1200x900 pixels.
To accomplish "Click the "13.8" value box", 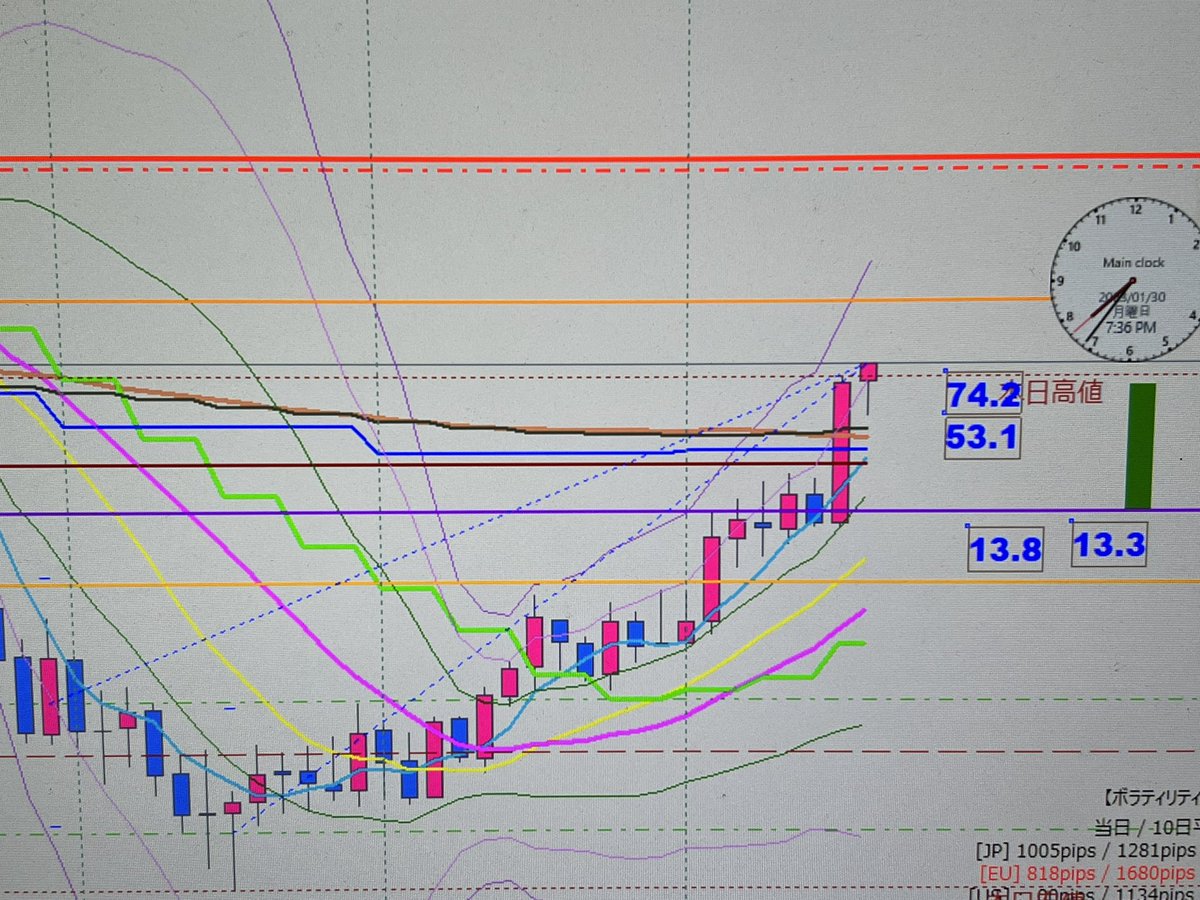I will pos(1005,549).
